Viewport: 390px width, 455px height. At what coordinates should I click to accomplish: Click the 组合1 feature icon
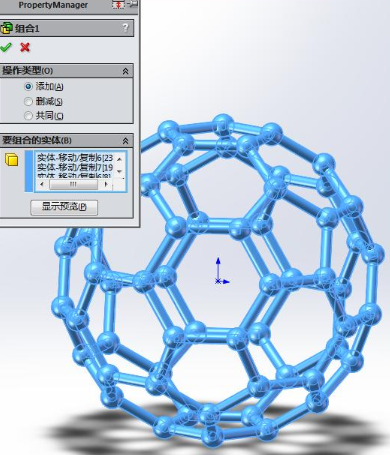click(6, 28)
